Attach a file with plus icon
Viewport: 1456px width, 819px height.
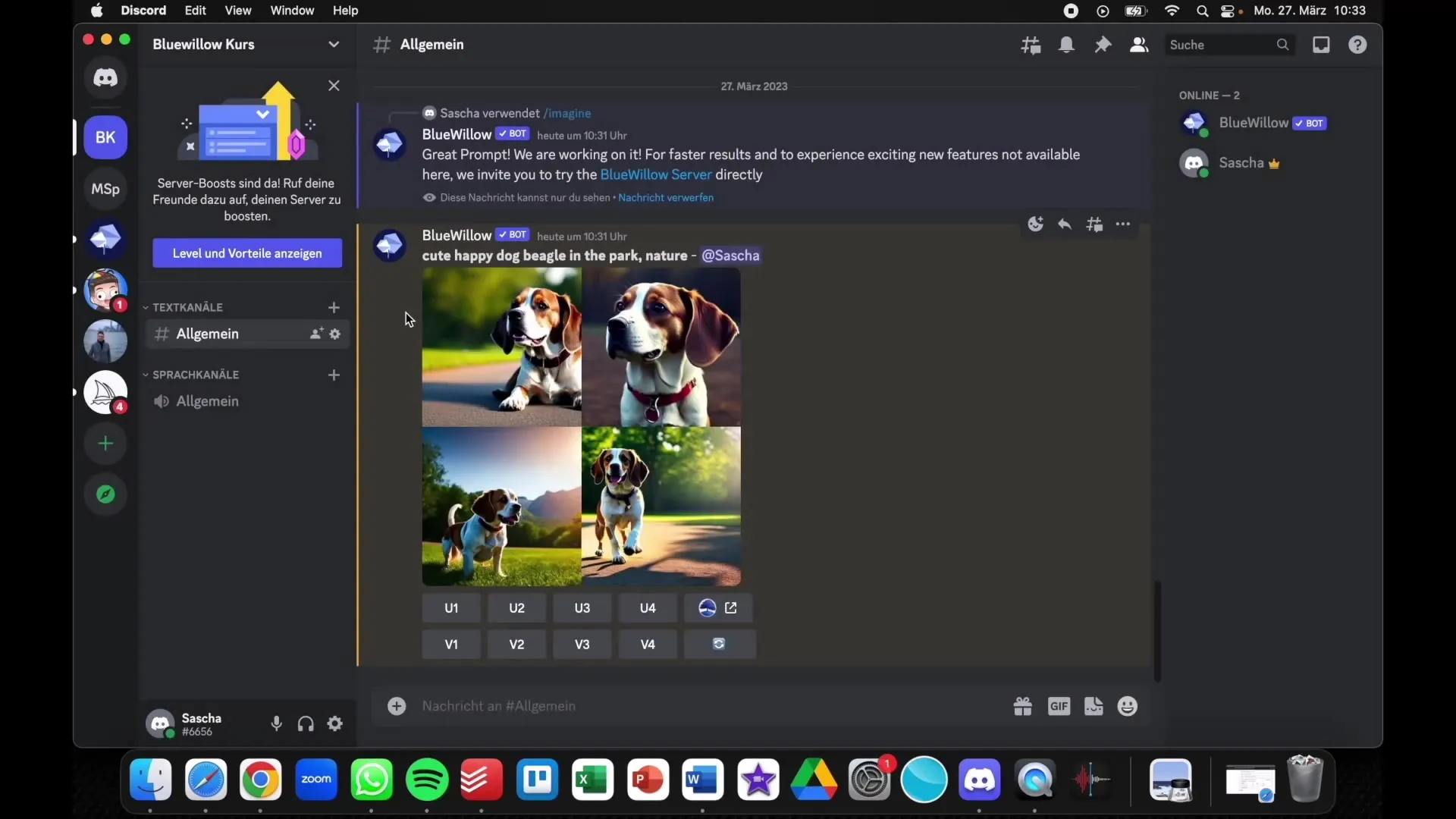(397, 706)
